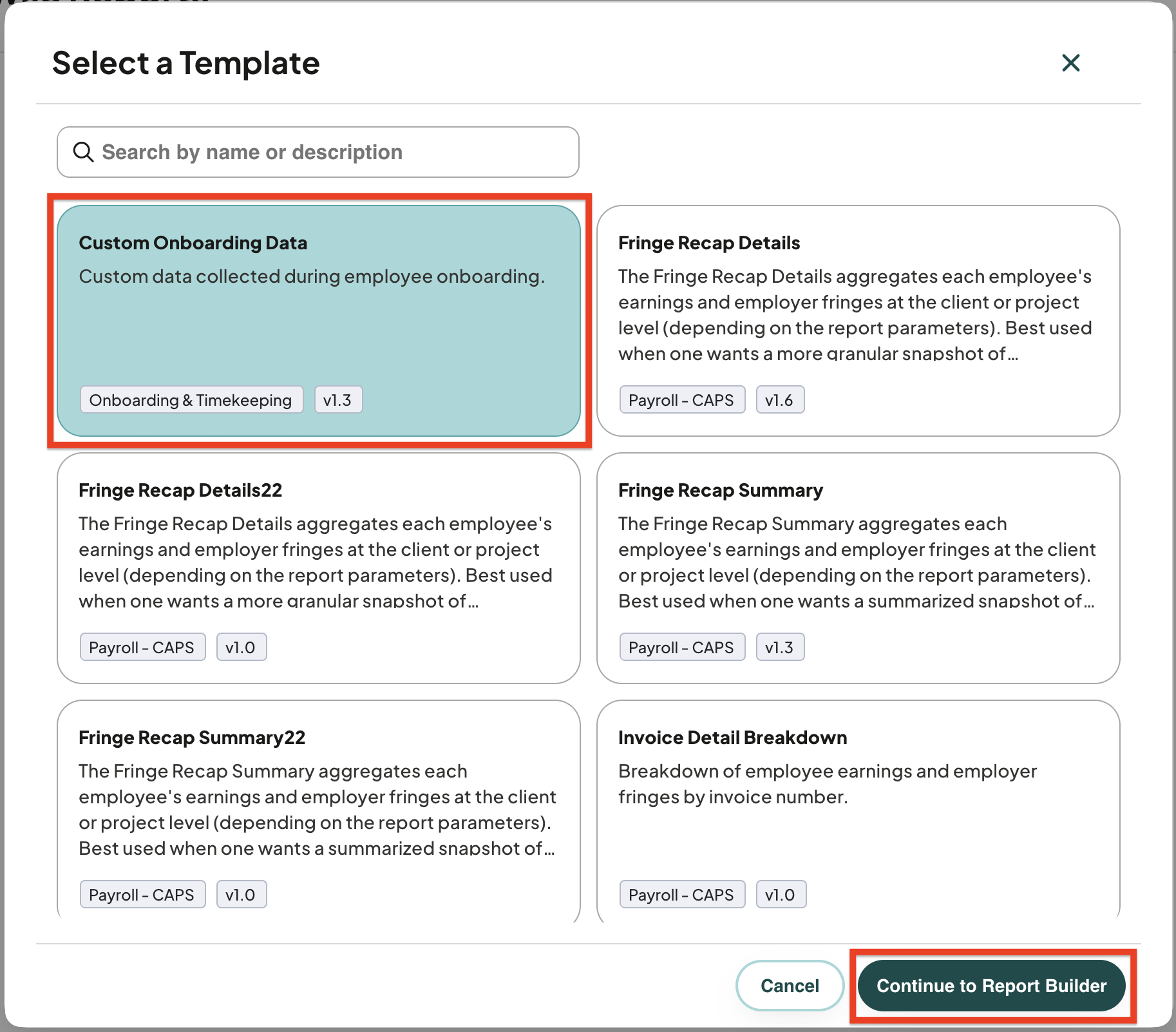This screenshot has height=1032, width=1176.
Task: Click the Fringe Recap Summary title text
Action: [721, 490]
